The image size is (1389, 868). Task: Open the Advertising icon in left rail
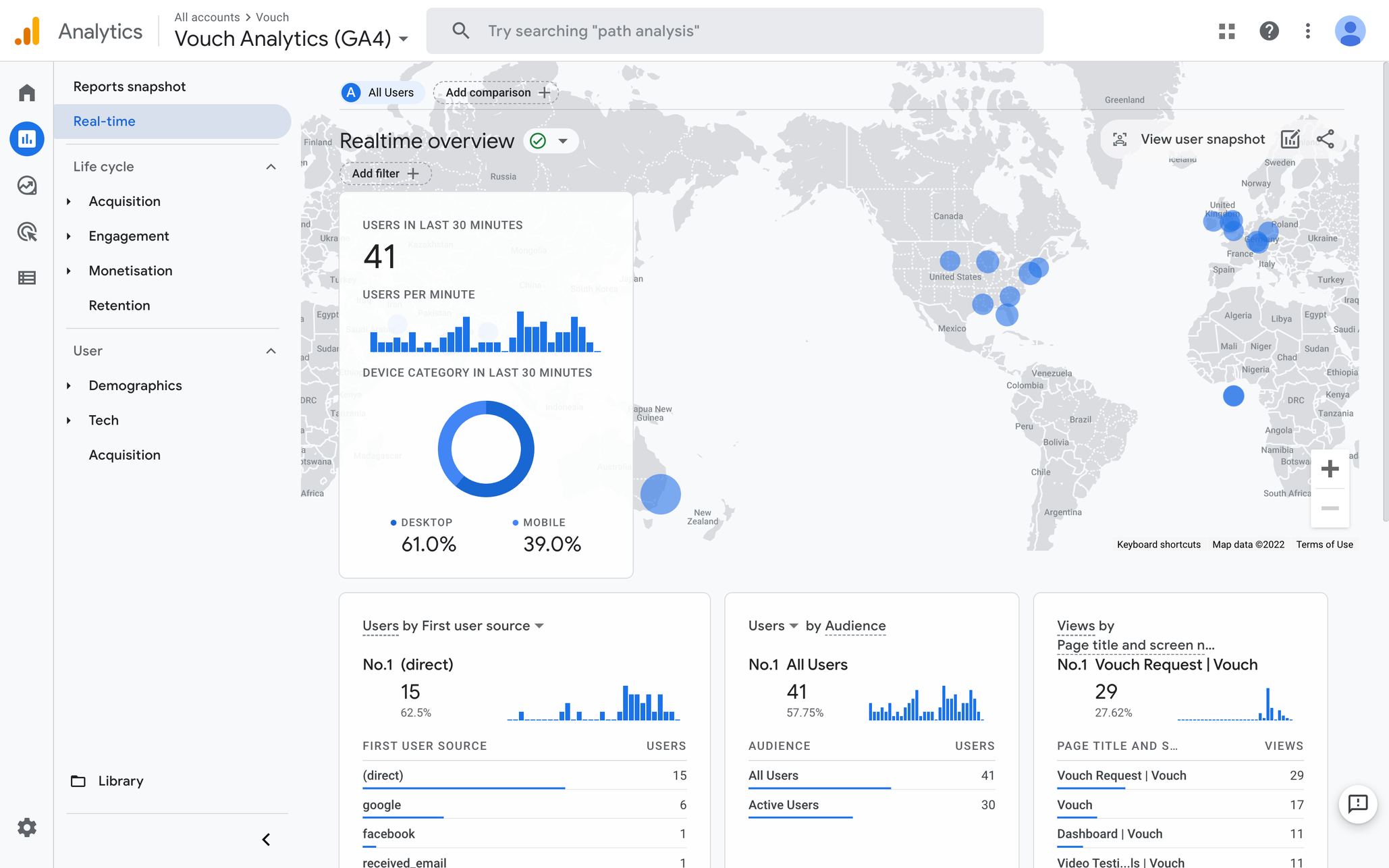pyautogui.click(x=27, y=232)
